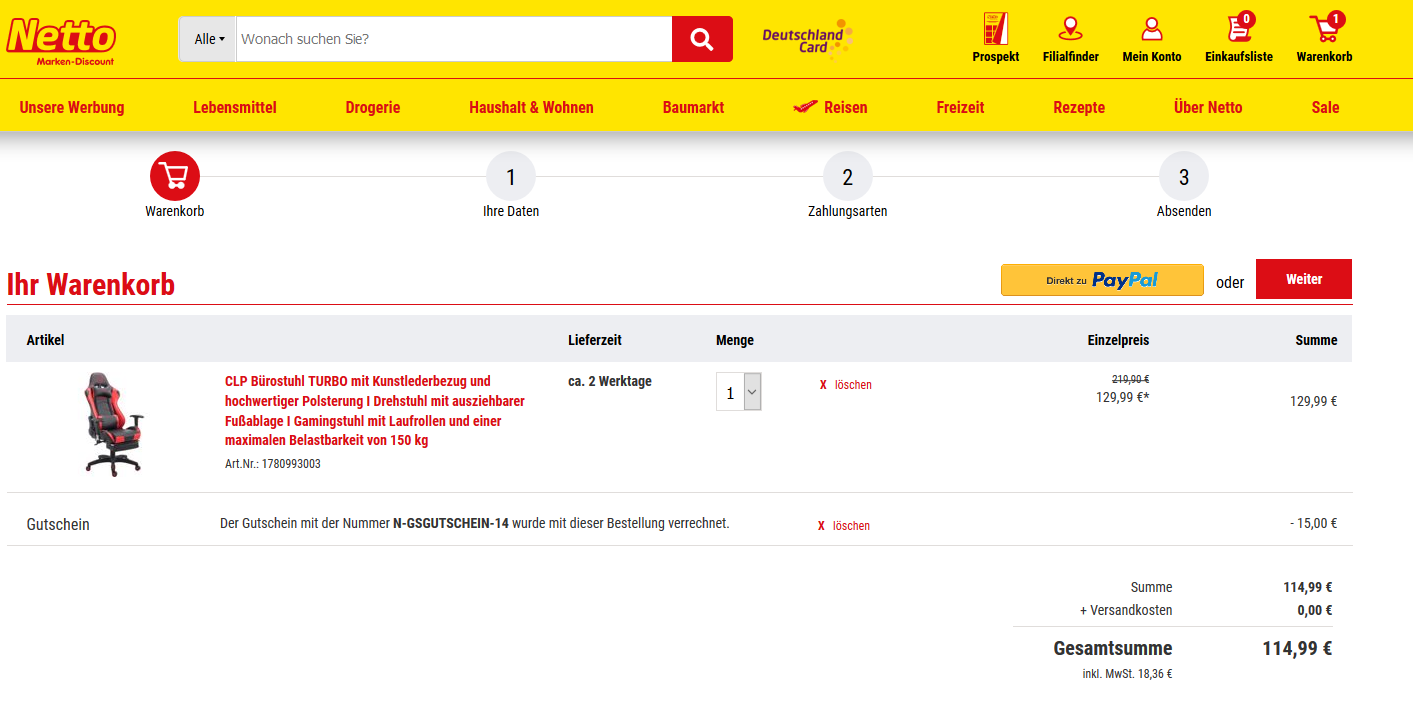Open the Lebensmittel menu

pos(235,107)
